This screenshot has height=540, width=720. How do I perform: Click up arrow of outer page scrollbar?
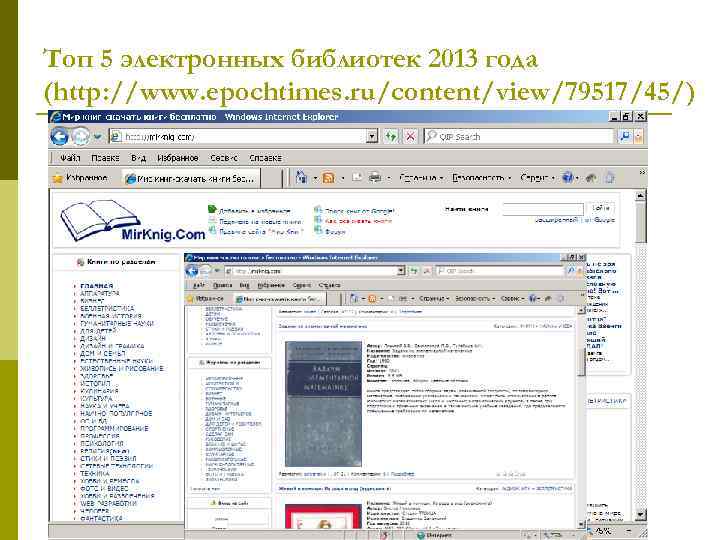click(640, 196)
